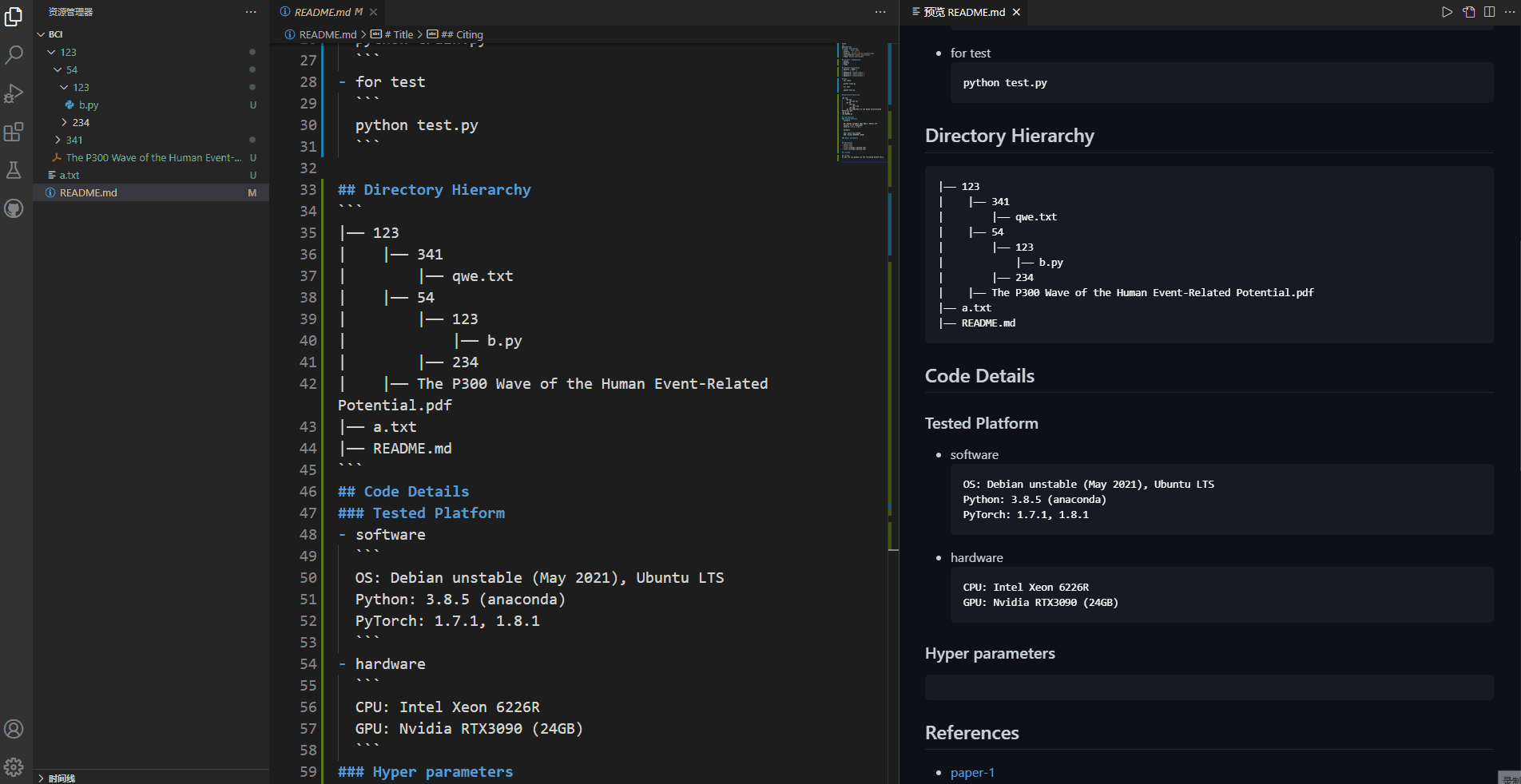Open the paper-1 link in preview
This screenshot has height=784, width=1521.
[972, 772]
